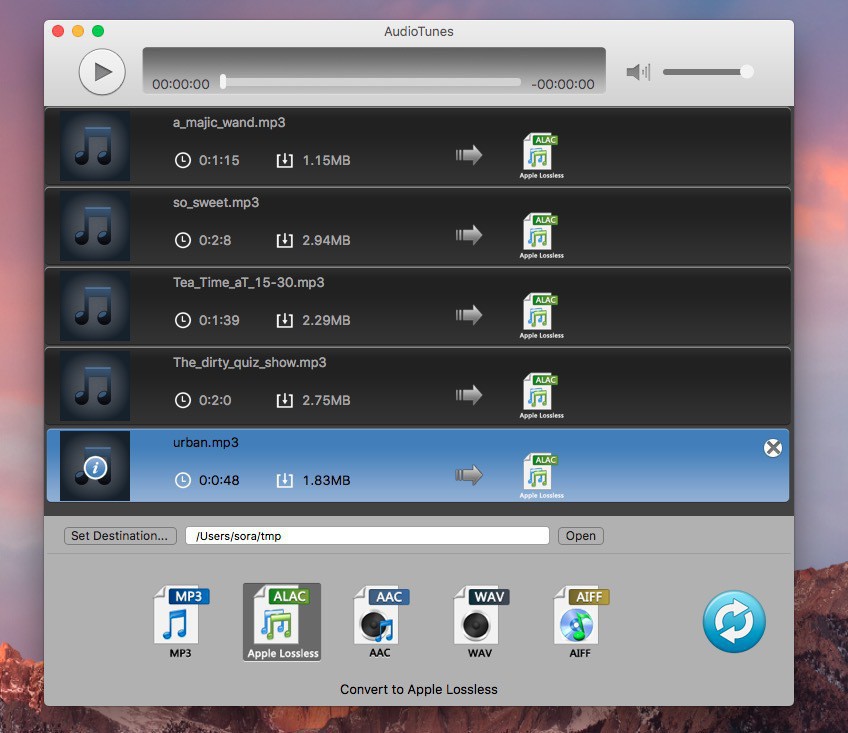Select the urban.mp3 file name
The image size is (848, 733).
coord(206,443)
